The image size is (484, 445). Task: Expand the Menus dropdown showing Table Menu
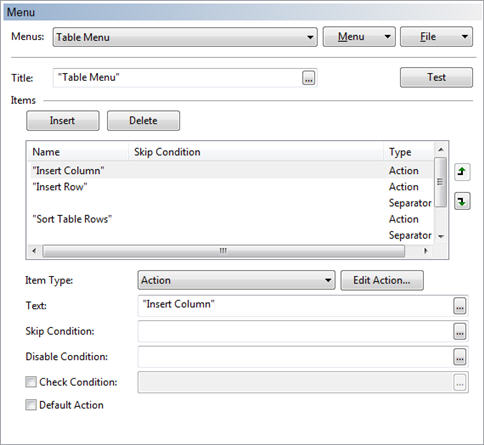point(185,37)
